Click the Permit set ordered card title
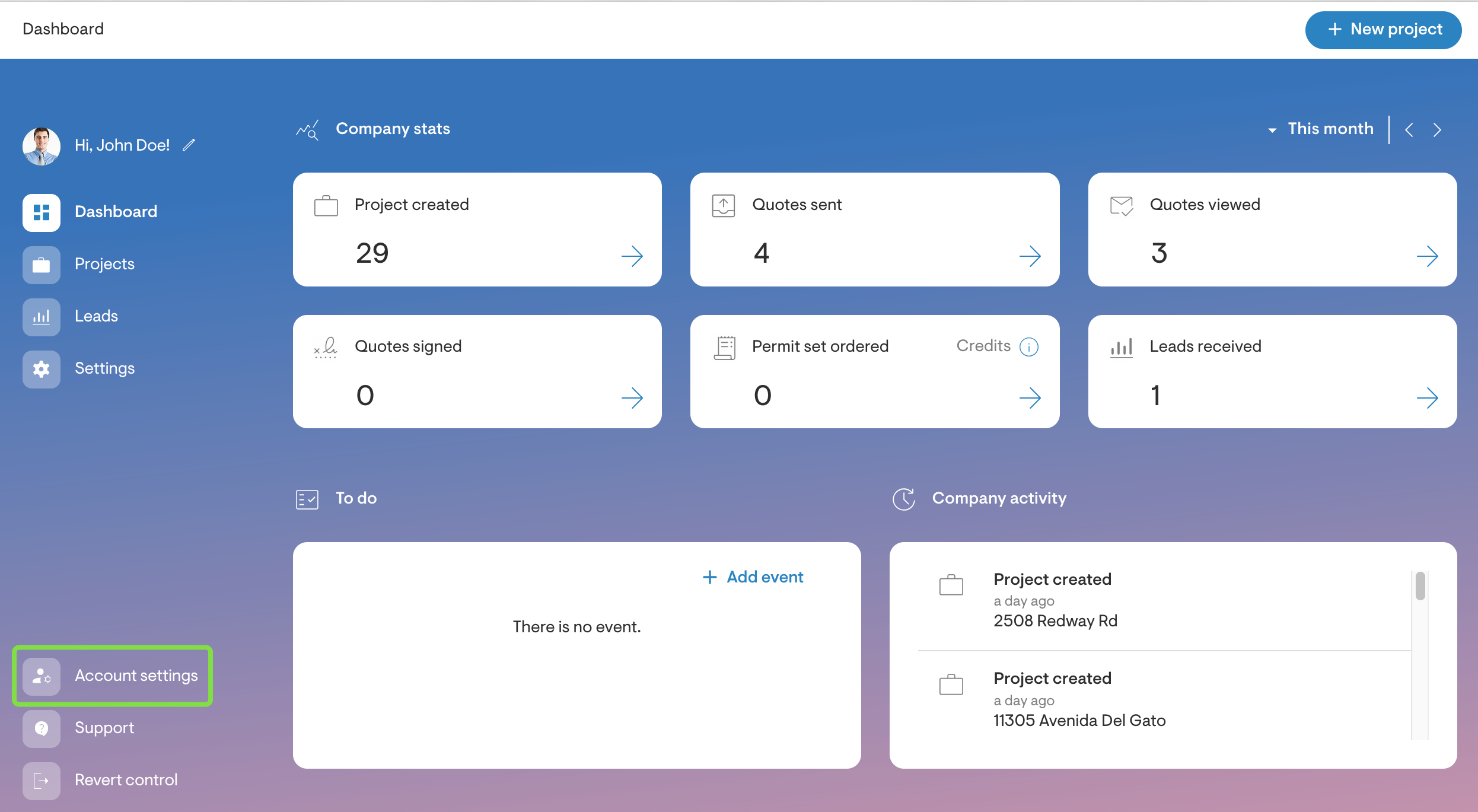Screen dimensions: 1478x812 coord(820,346)
